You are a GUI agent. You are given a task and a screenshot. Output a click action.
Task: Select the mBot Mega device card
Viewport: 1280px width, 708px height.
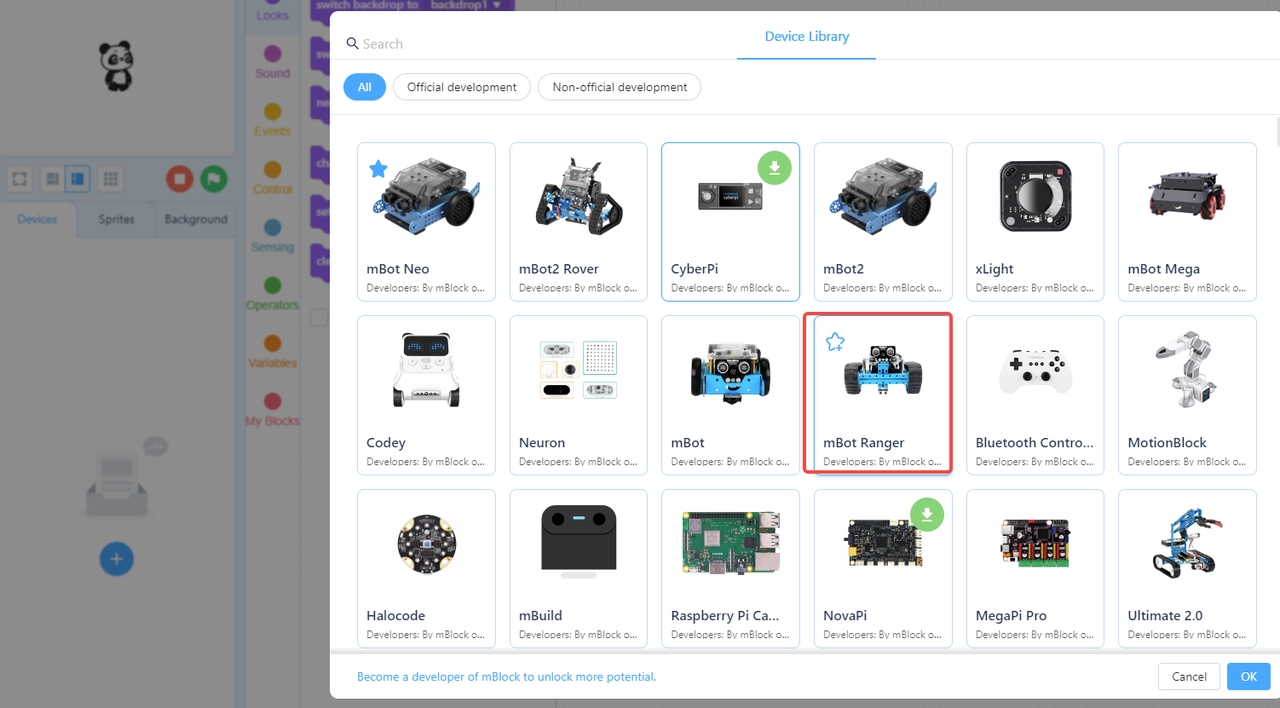point(1187,221)
